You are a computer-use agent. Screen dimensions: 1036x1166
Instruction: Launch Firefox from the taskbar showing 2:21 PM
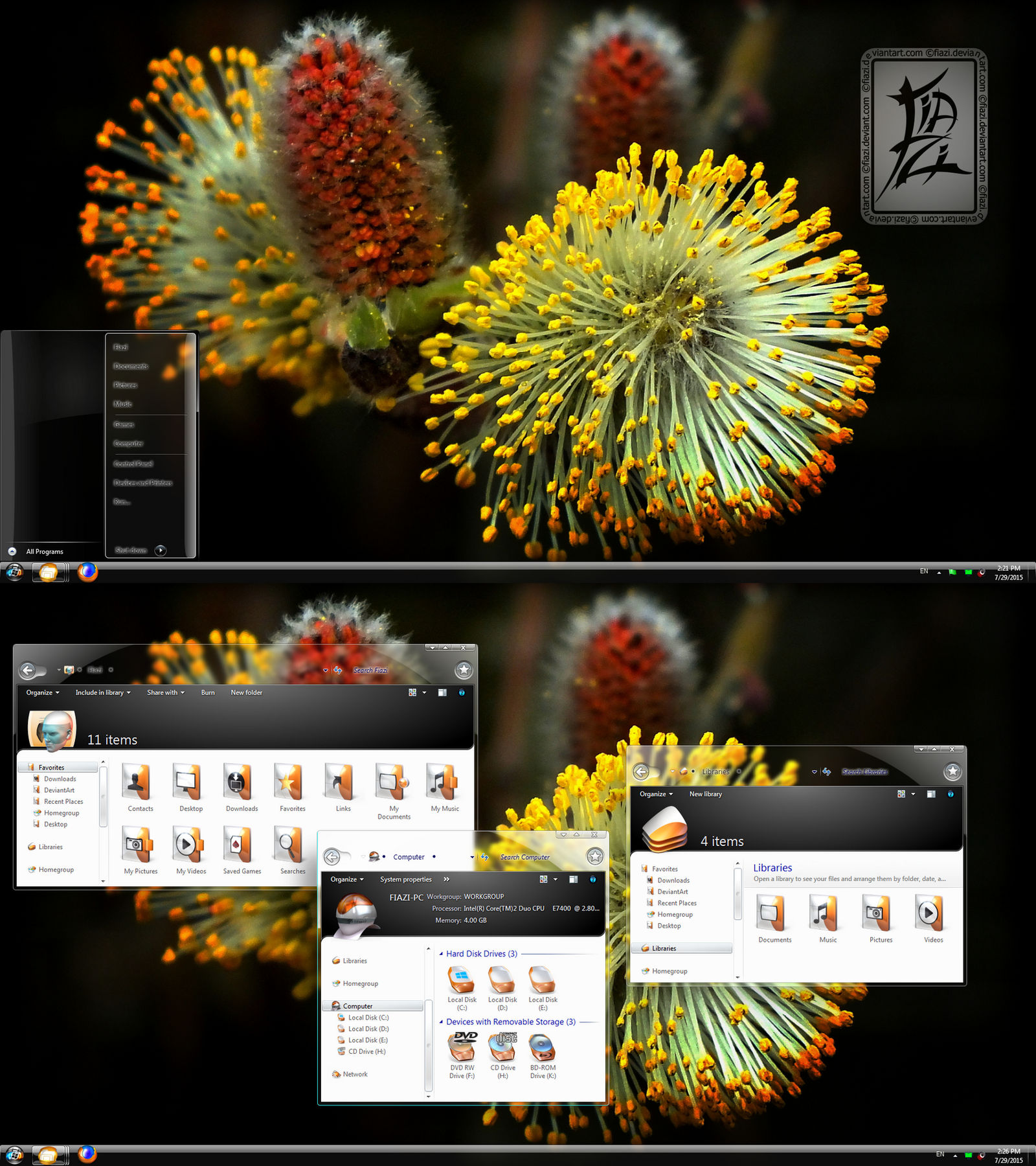[x=87, y=572]
